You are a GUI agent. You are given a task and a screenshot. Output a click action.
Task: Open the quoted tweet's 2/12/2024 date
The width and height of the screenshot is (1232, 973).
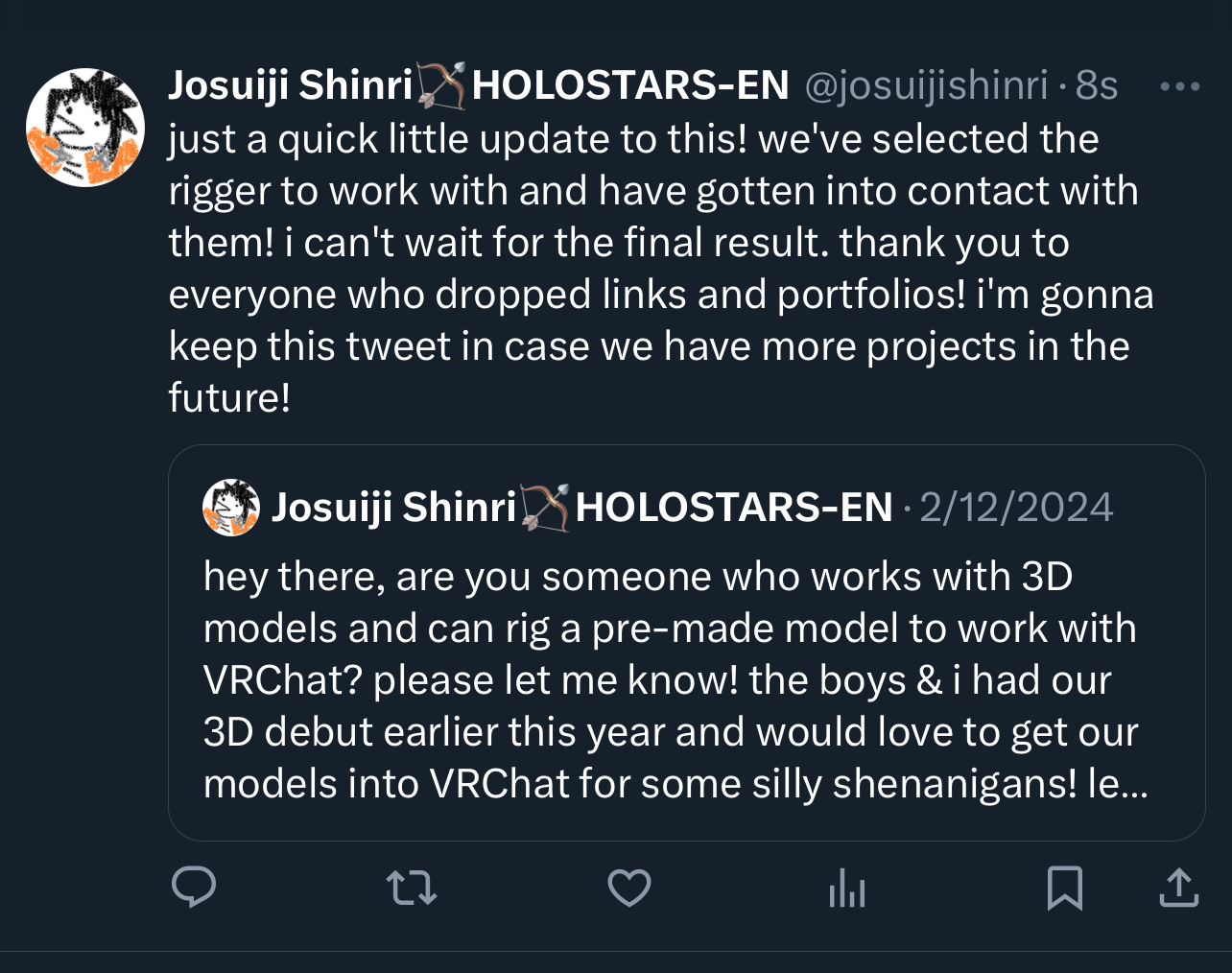(1016, 508)
